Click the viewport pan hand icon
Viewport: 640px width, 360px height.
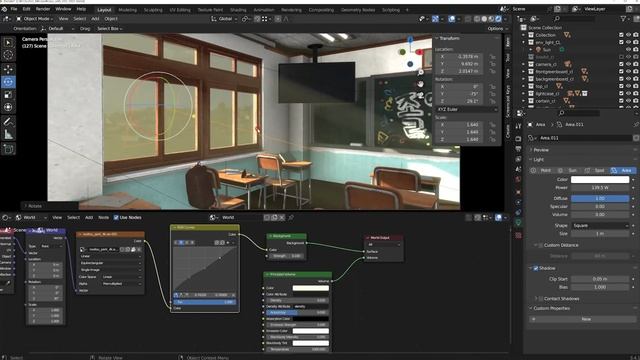click(x=420, y=84)
